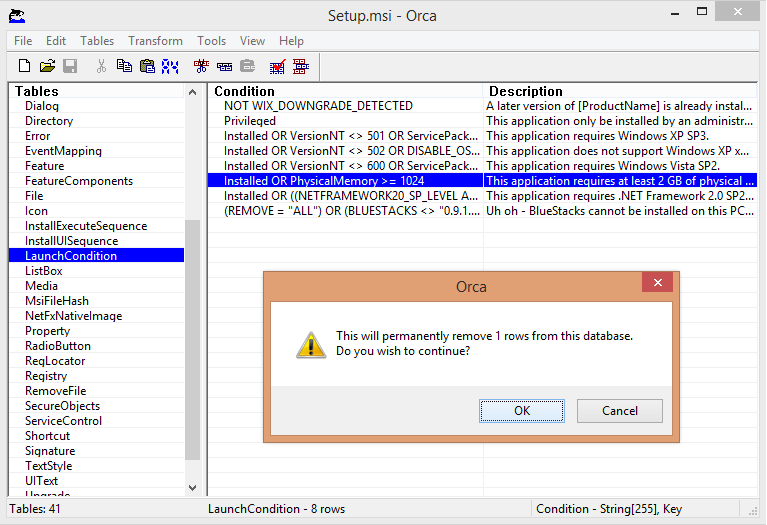Click the Add Row toolbar icon

pos(225,67)
